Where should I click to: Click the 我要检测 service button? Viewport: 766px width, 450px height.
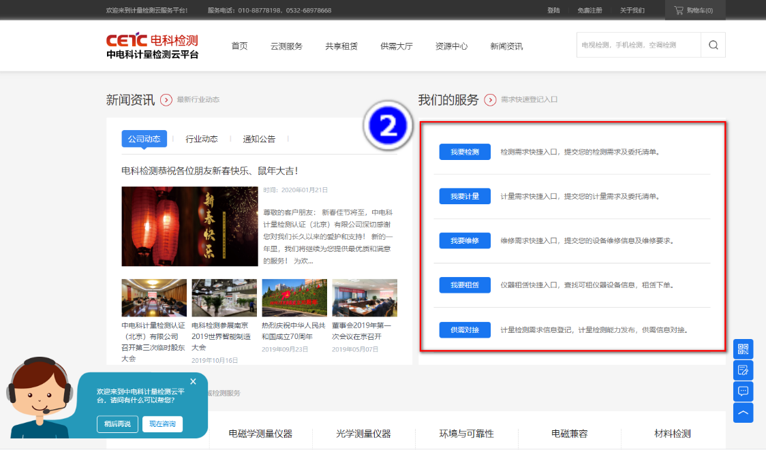pyautogui.click(x=464, y=152)
